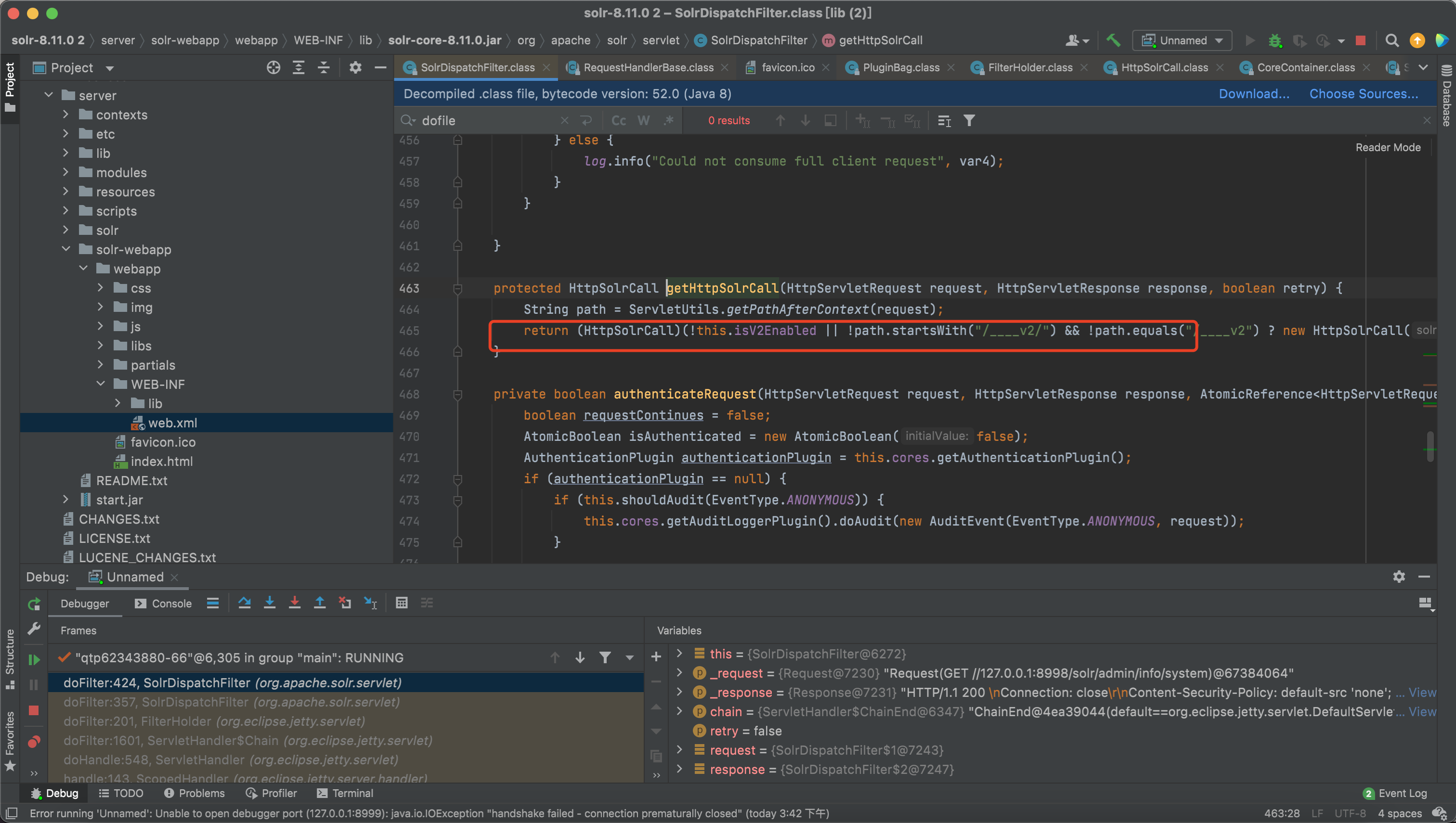
Task: Toggle Match Case Cc in search bar
Action: coord(619,120)
